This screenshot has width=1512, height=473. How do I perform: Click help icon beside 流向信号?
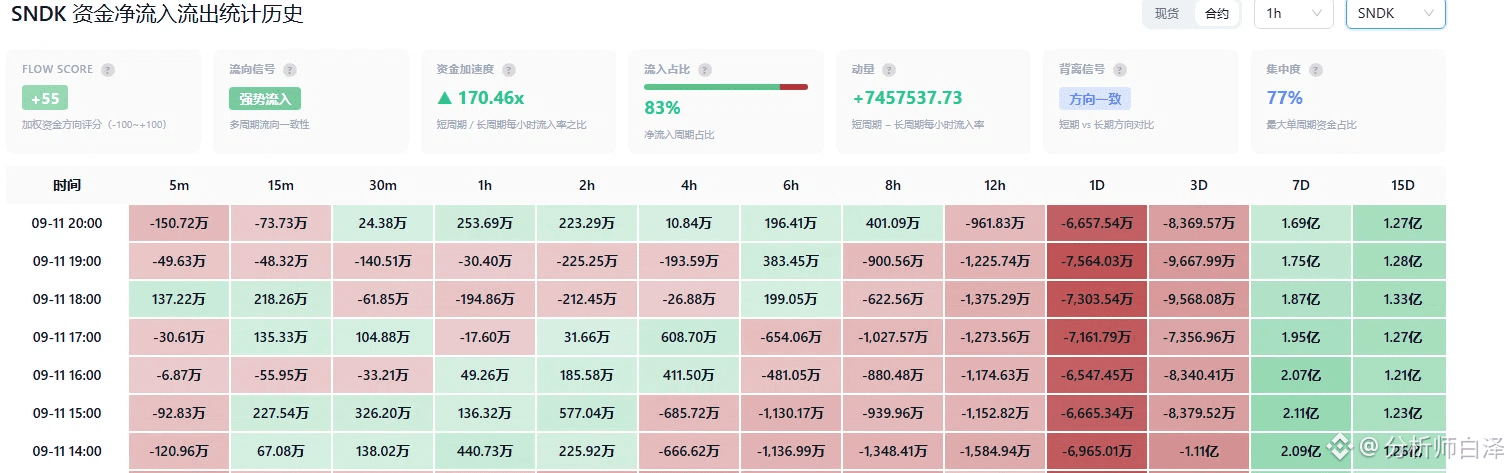pos(290,70)
